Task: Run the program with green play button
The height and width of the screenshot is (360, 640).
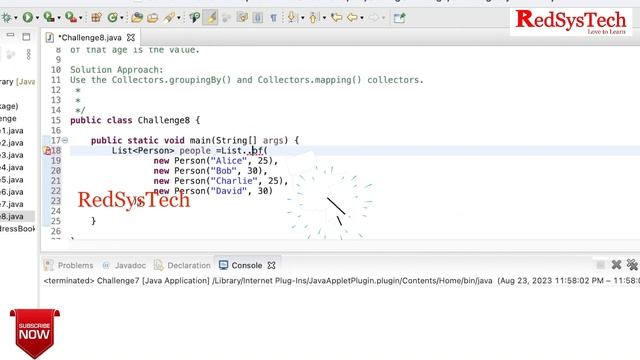Action: click(28, 18)
